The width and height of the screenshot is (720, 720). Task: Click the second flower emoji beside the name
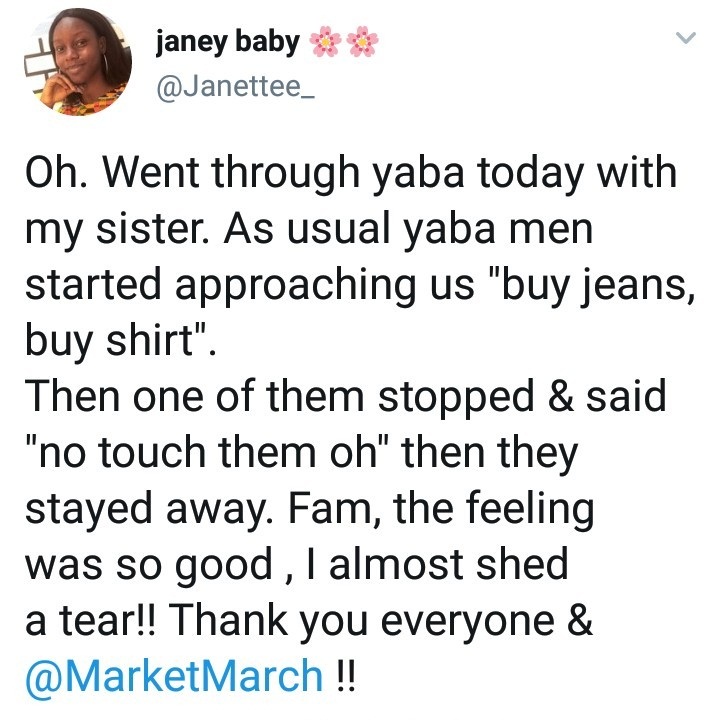click(366, 41)
